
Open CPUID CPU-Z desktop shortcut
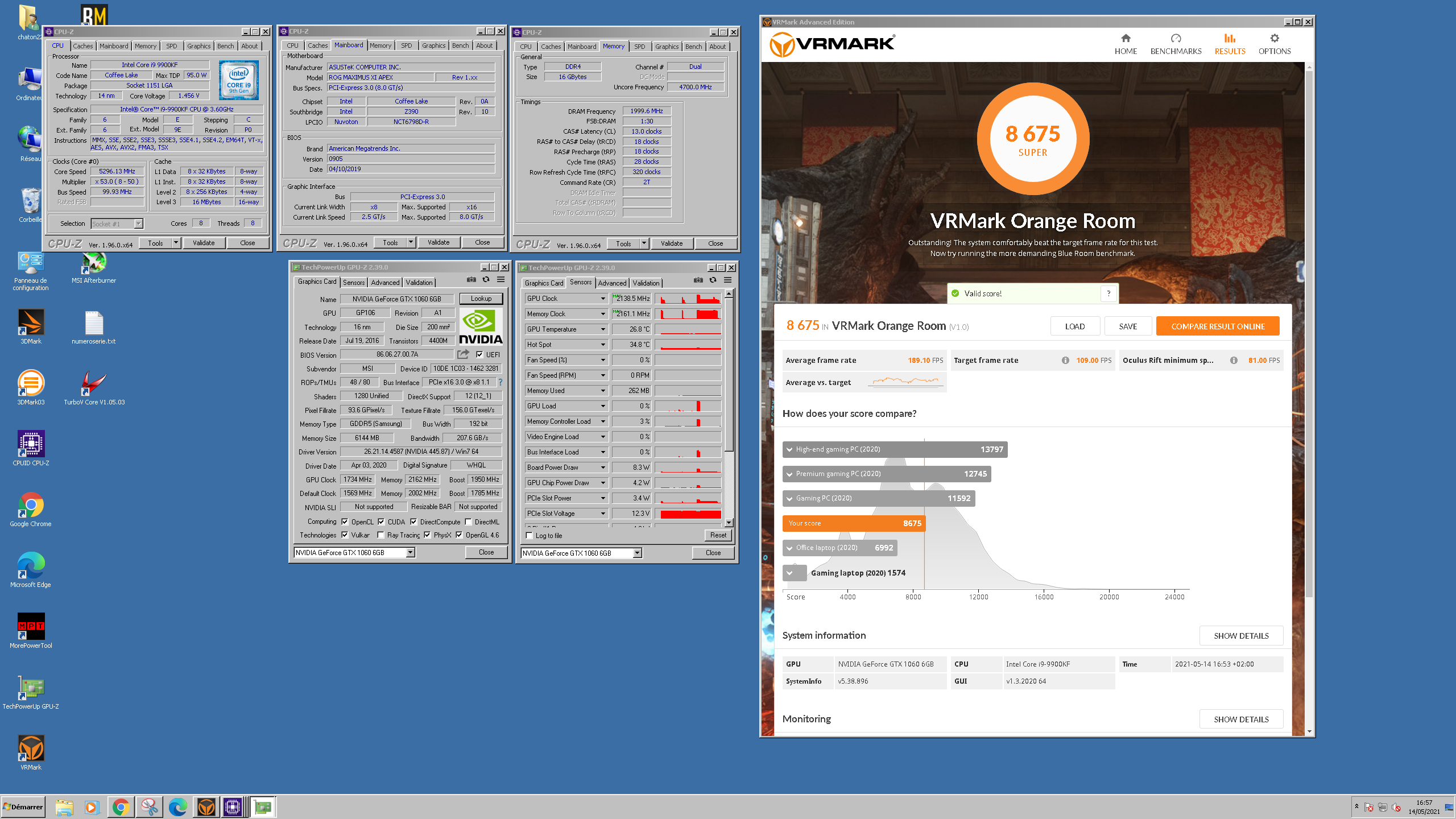pyautogui.click(x=31, y=448)
